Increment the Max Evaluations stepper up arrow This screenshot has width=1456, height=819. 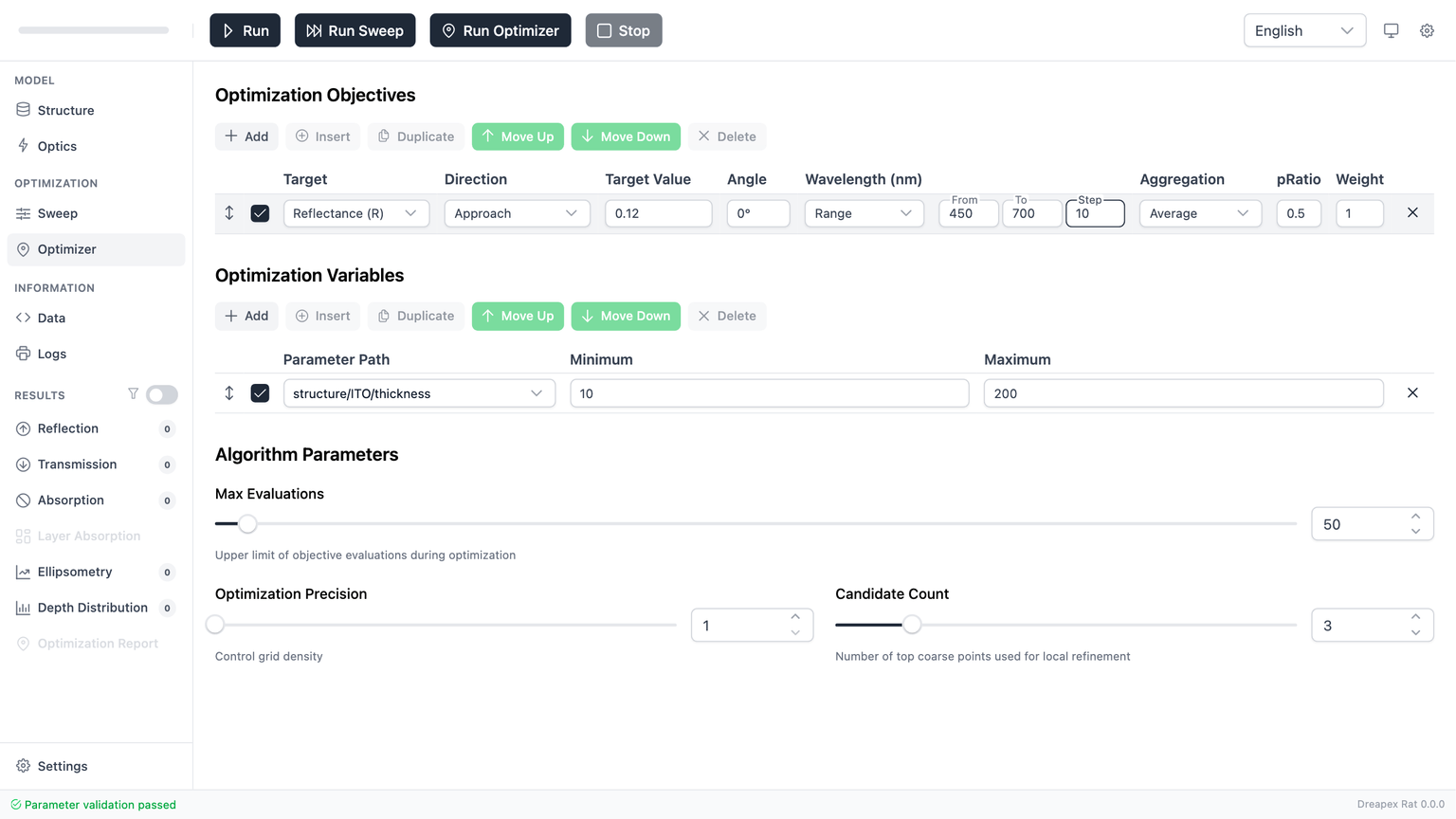[1415, 517]
